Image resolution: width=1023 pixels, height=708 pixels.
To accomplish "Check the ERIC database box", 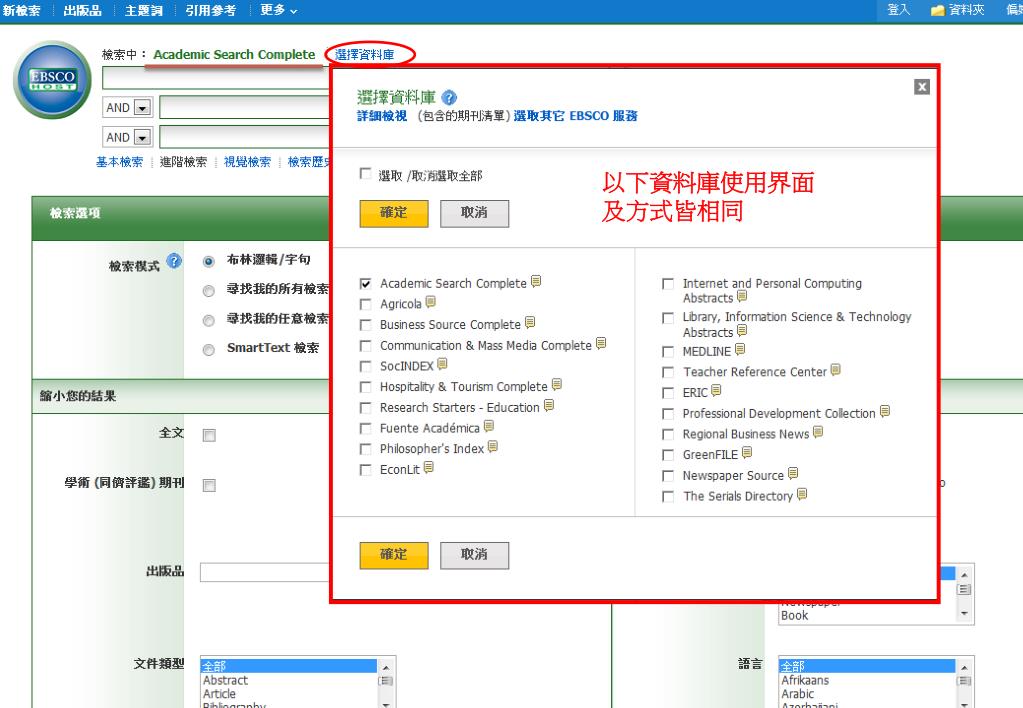I will coord(668,393).
